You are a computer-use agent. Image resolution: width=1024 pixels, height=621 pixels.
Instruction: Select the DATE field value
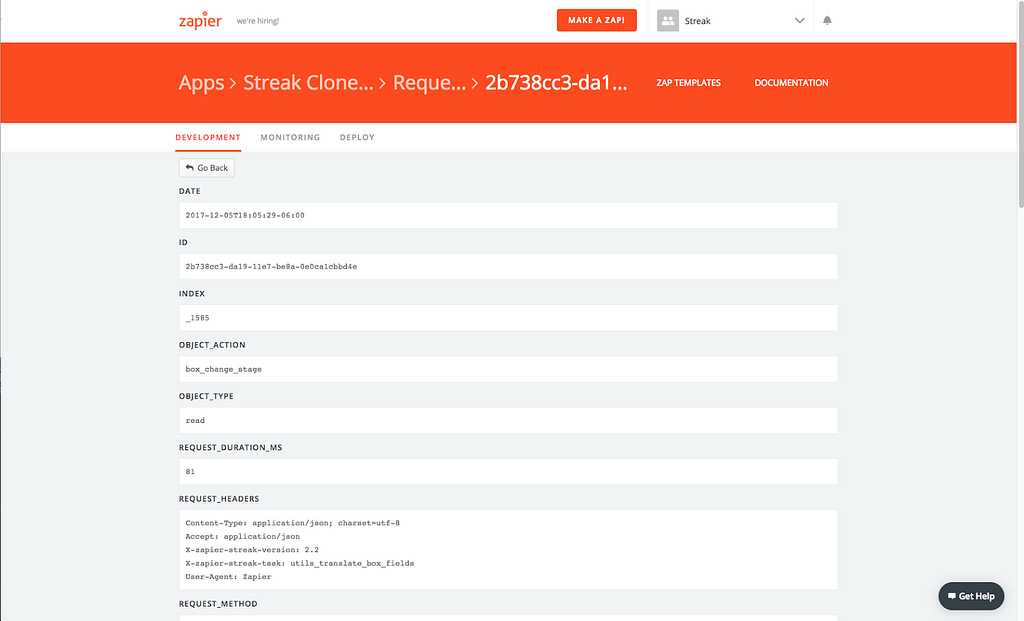(508, 215)
